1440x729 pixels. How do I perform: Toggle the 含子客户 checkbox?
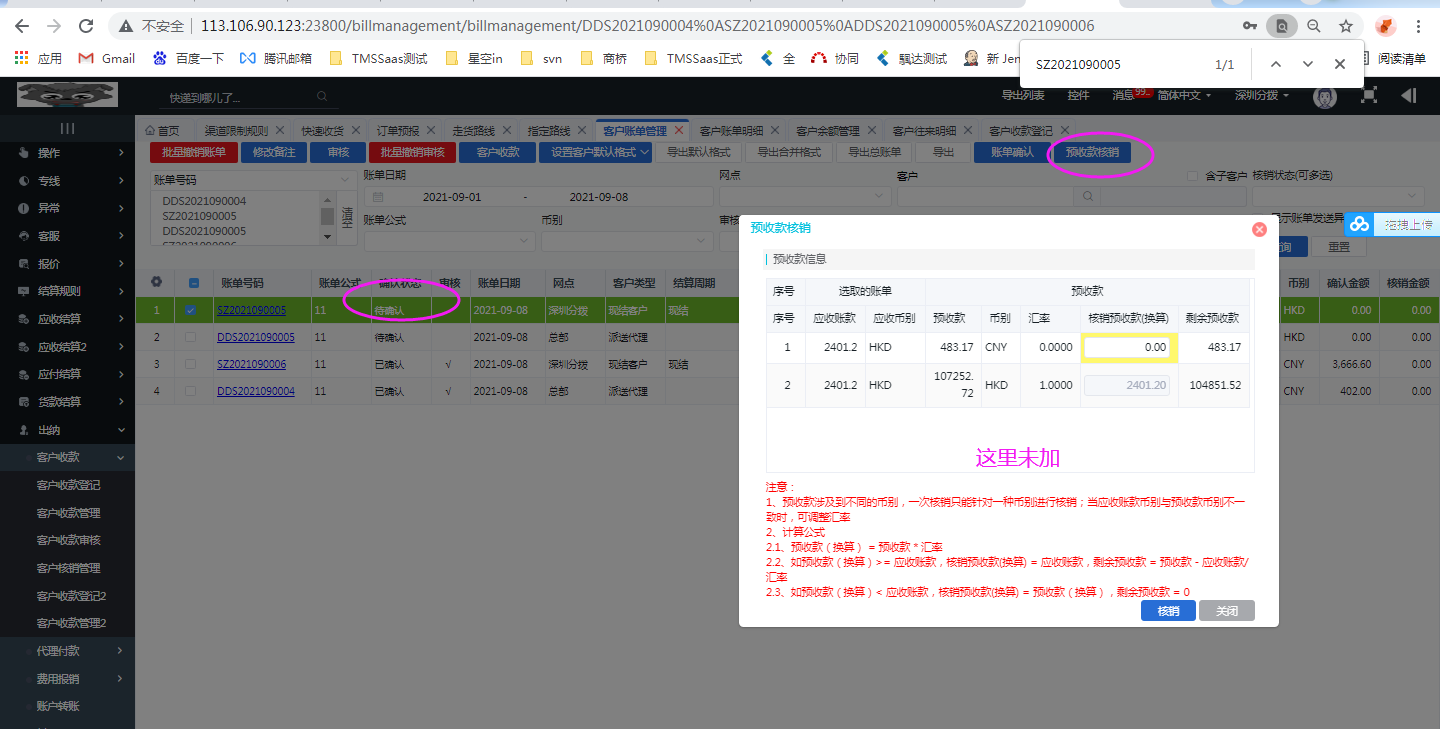(x=1192, y=176)
